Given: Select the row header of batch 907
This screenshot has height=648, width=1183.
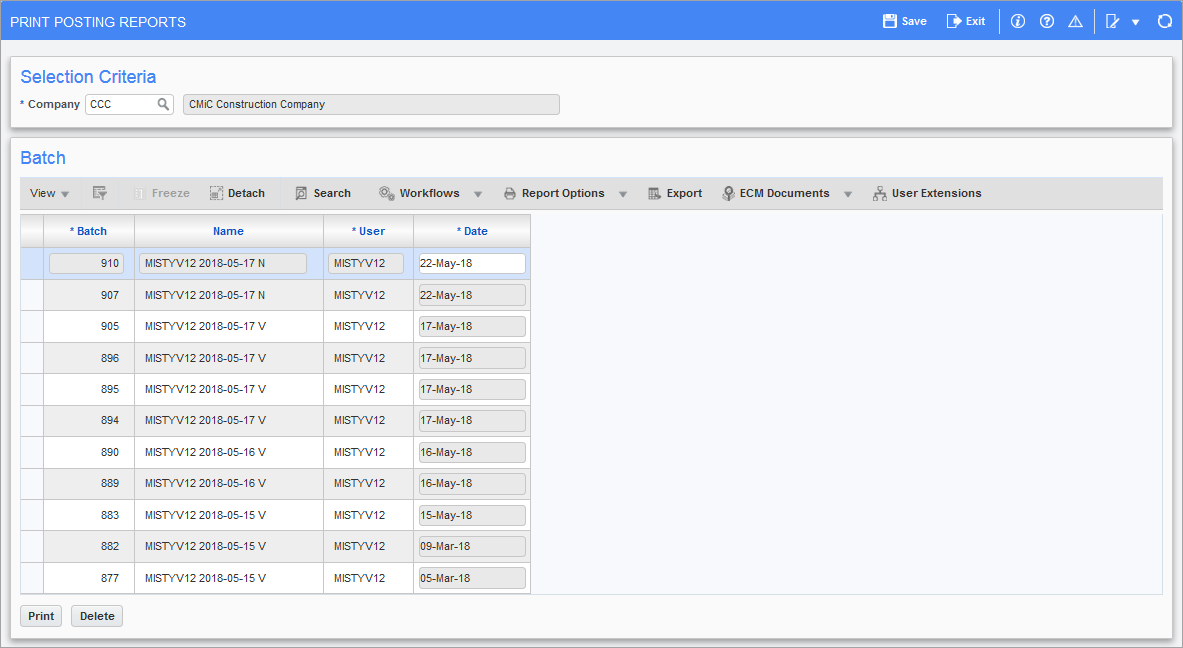Looking at the screenshot, I should (32, 295).
